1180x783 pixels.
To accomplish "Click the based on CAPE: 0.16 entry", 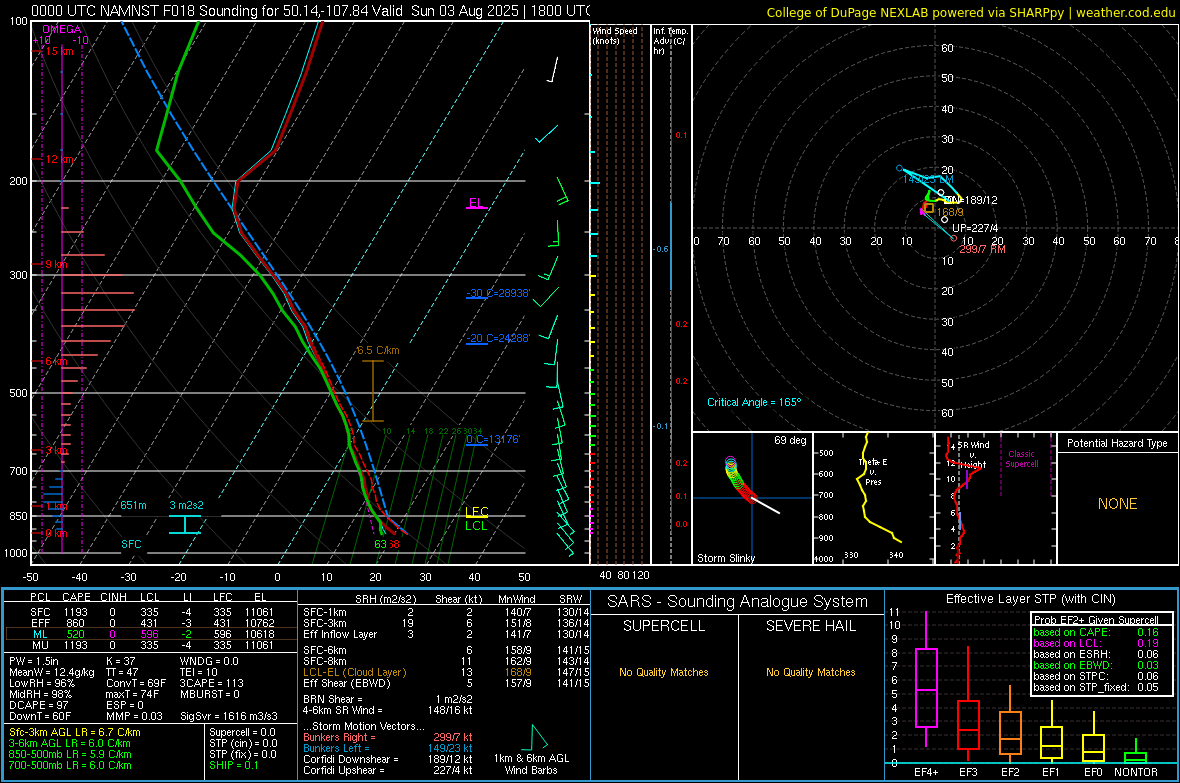I will point(1096,632).
